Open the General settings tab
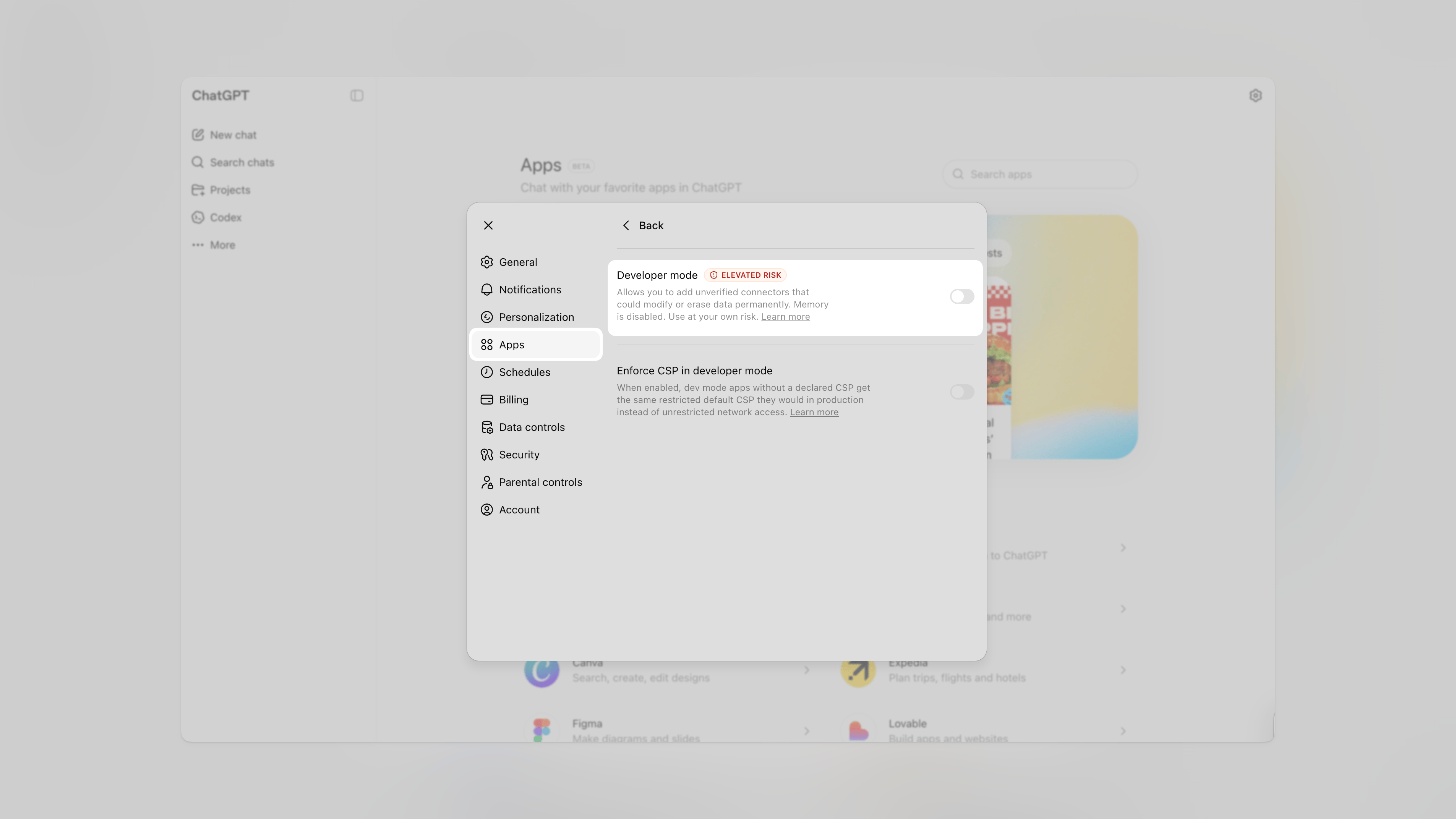Screen dimensions: 1456x819 pos(536,262)
